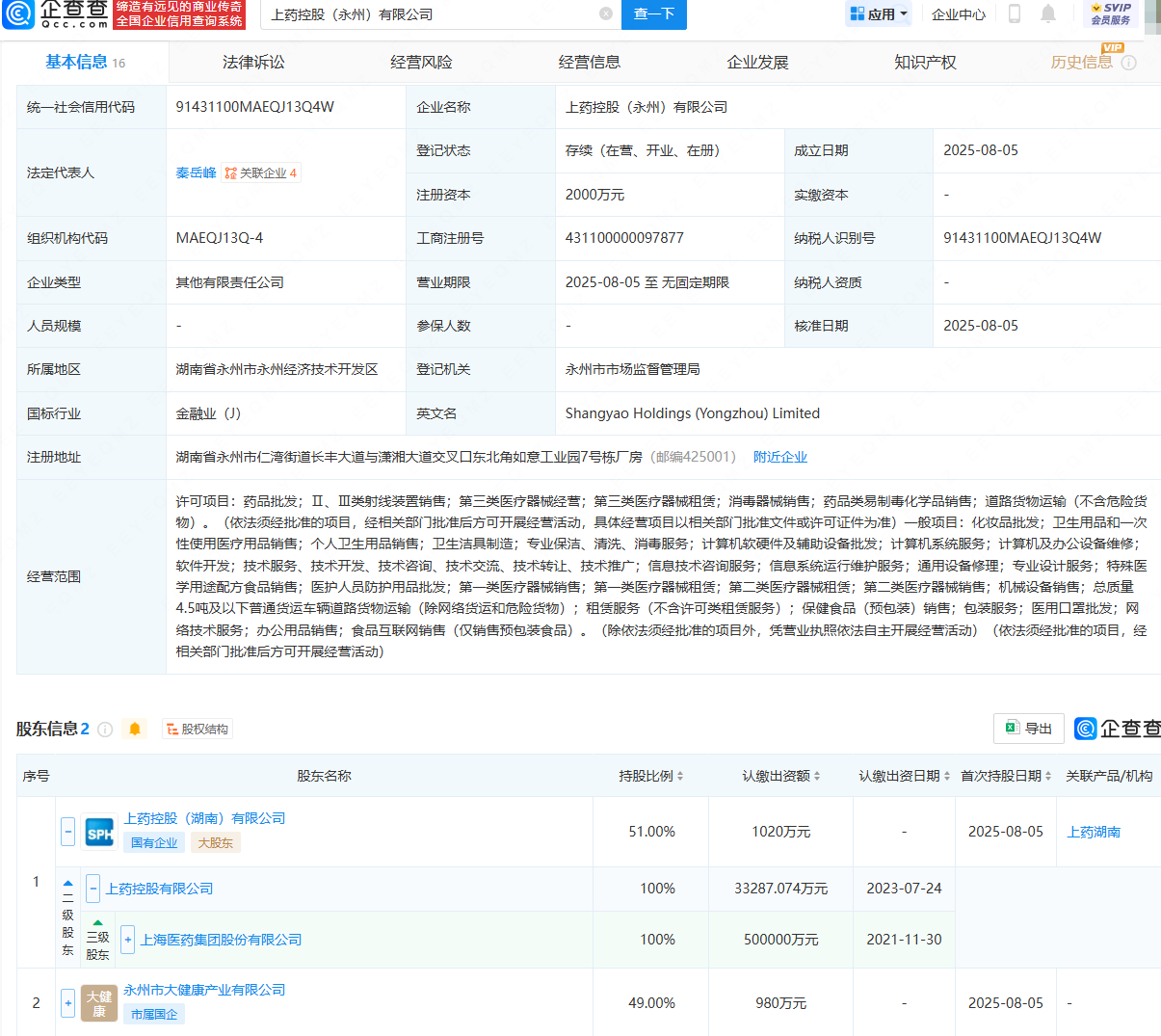
Task: Click the 大股东 tag
Action: (x=215, y=842)
